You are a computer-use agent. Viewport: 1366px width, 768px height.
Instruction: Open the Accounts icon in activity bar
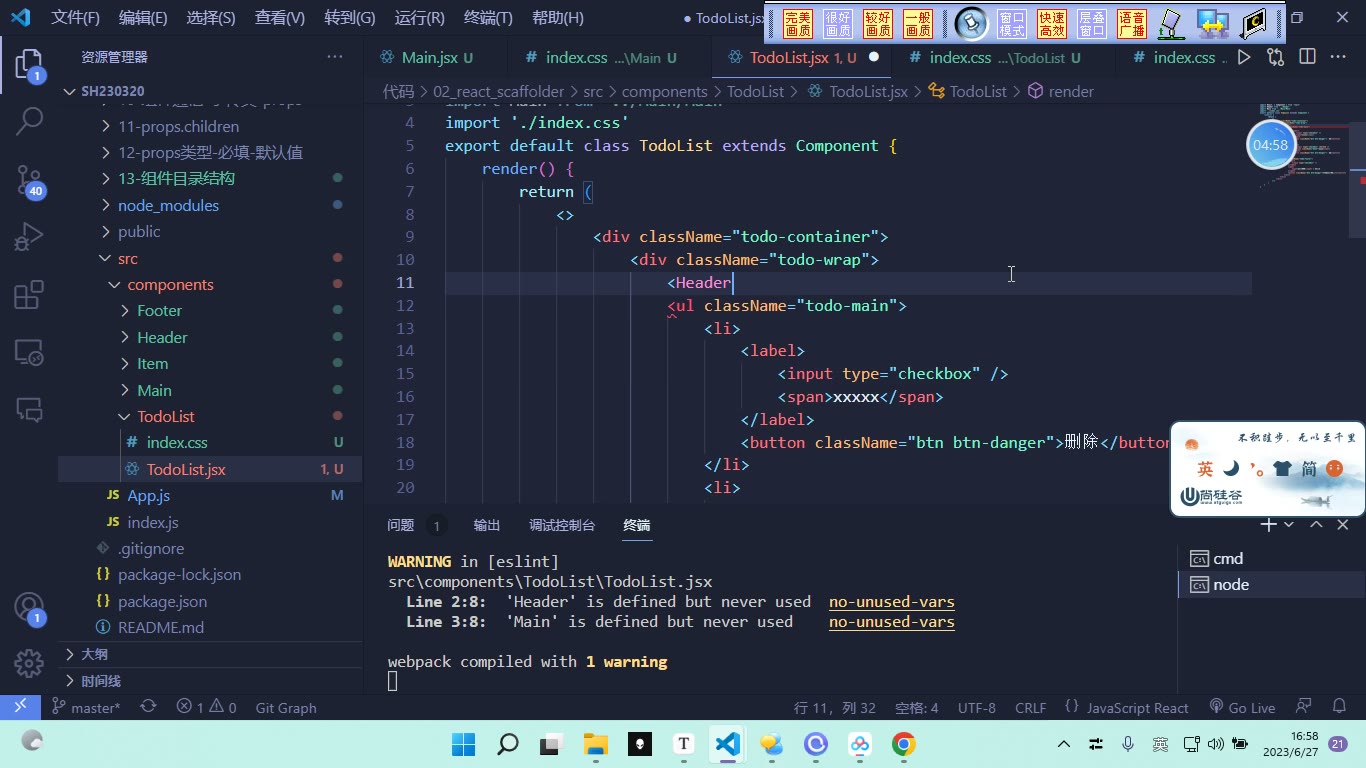[29, 608]
